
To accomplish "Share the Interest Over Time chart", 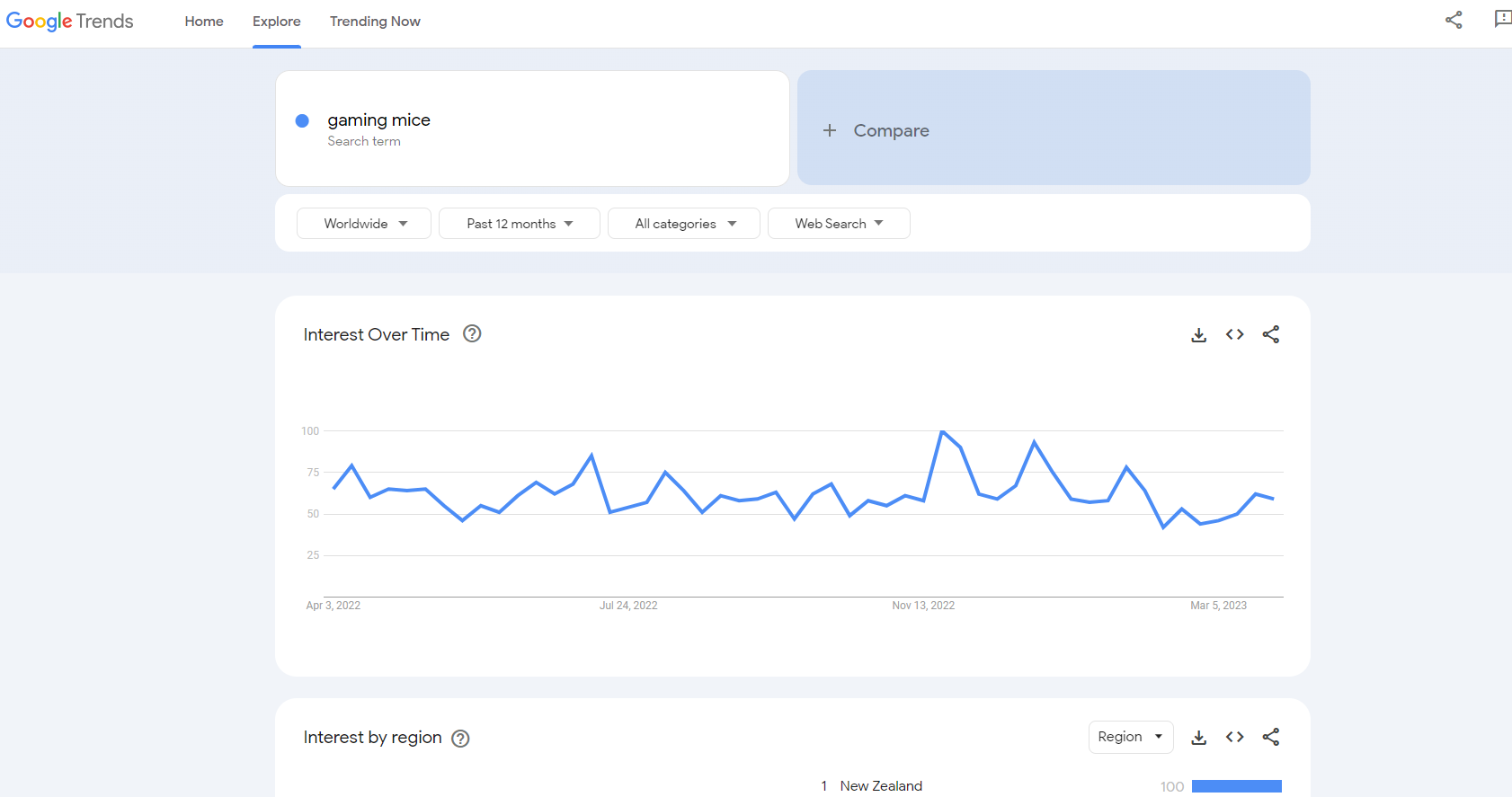I will tap(1271, 335).
